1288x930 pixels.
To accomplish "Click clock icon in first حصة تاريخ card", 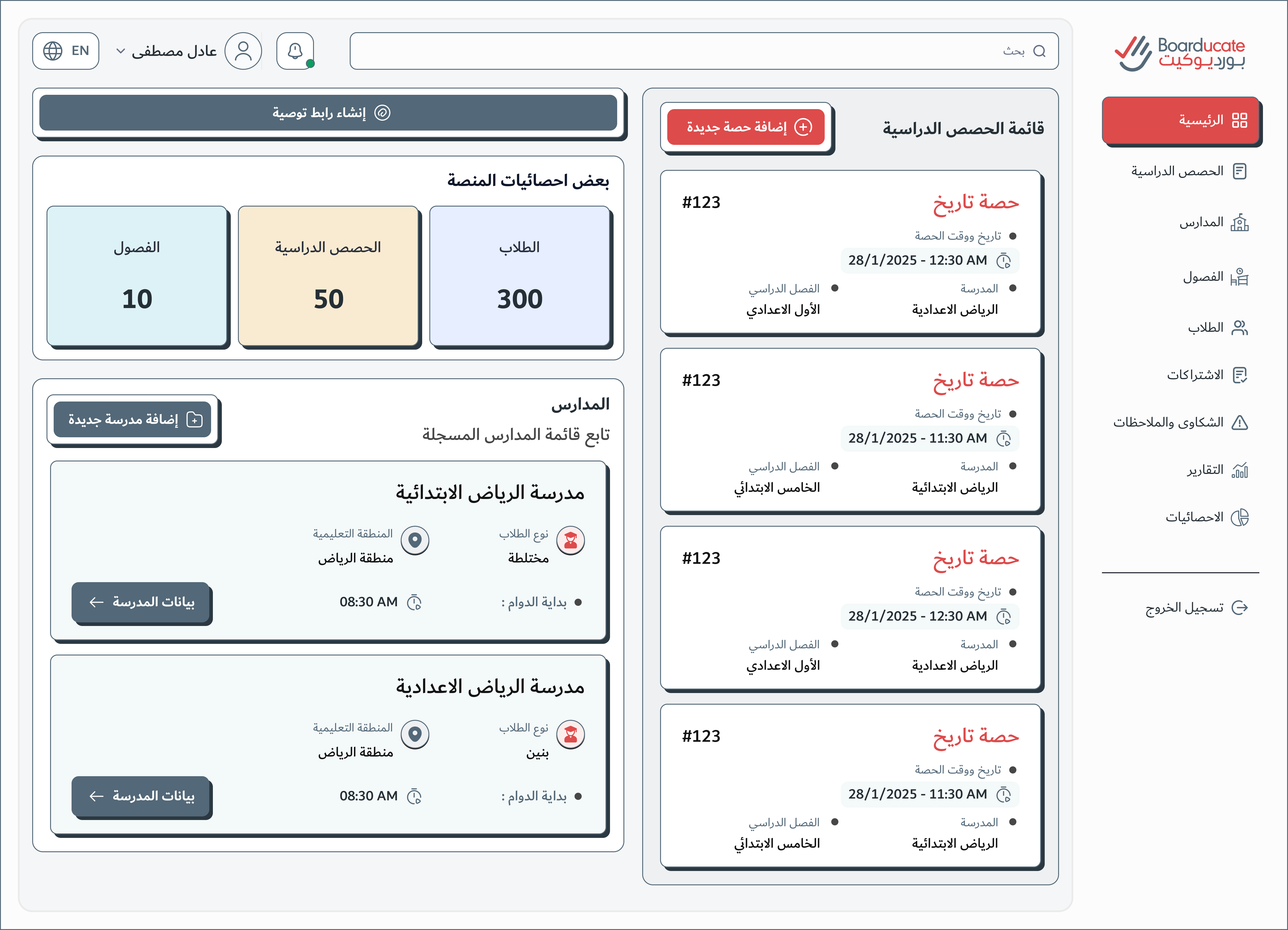I will point(1004,261).
